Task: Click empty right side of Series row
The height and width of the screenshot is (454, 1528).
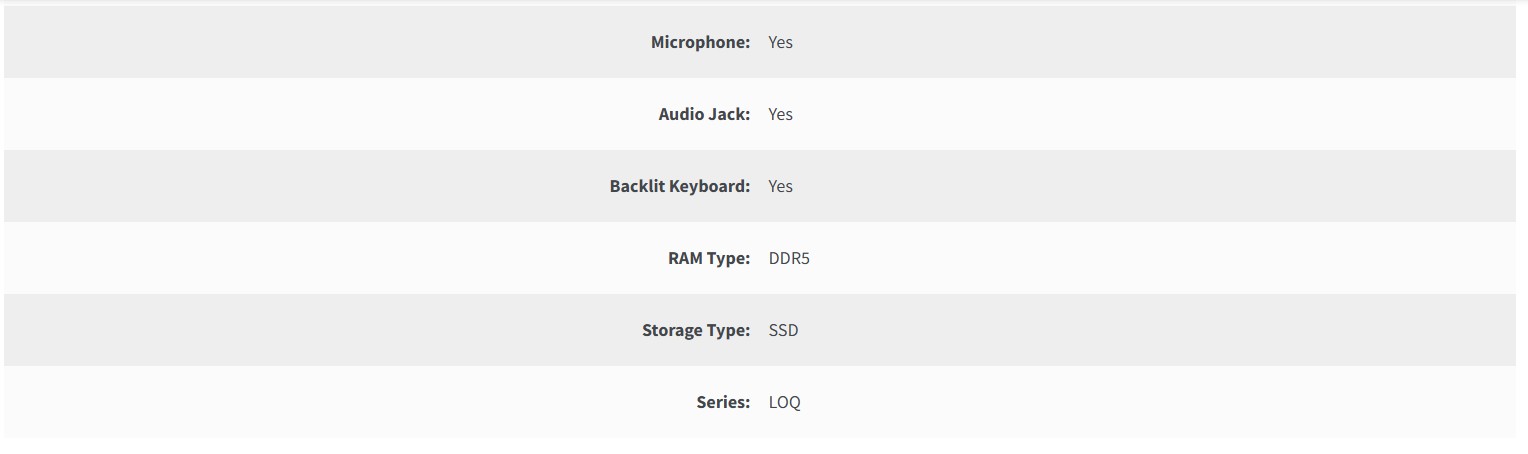Action: tap(1200, 402)
